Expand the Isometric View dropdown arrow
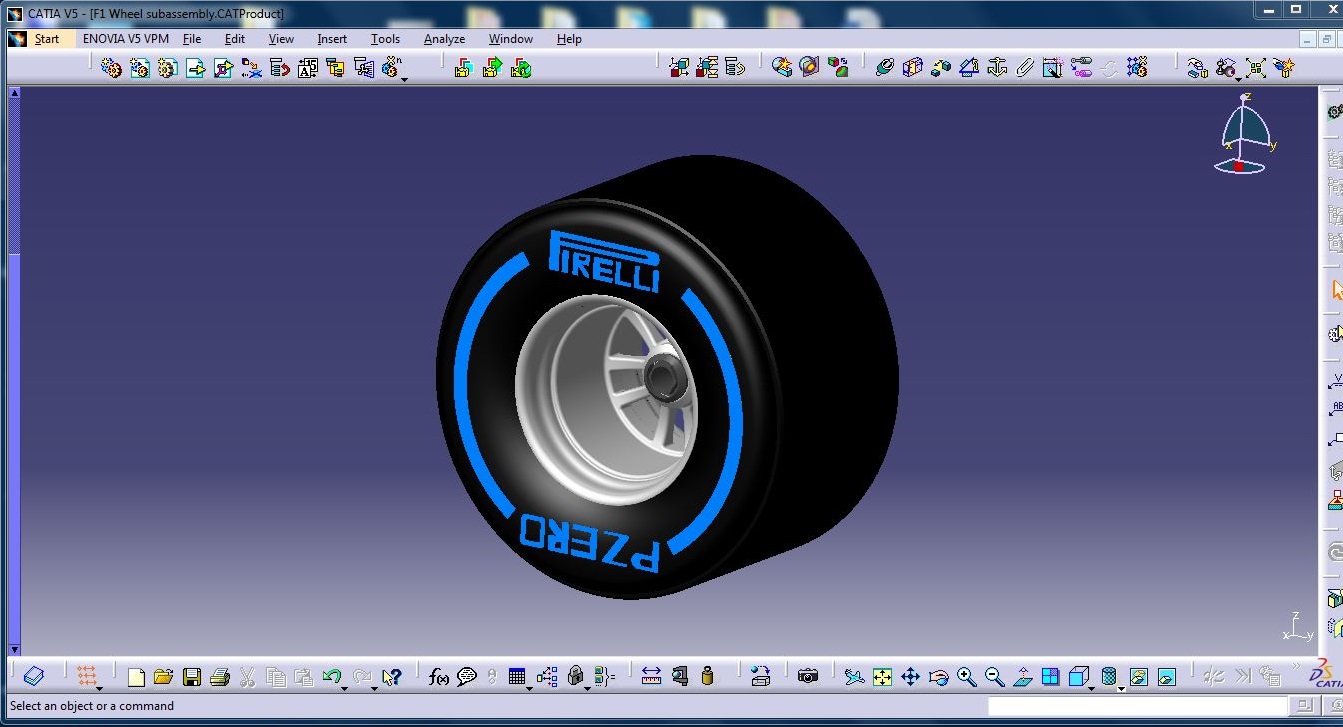 [1091, 688]
